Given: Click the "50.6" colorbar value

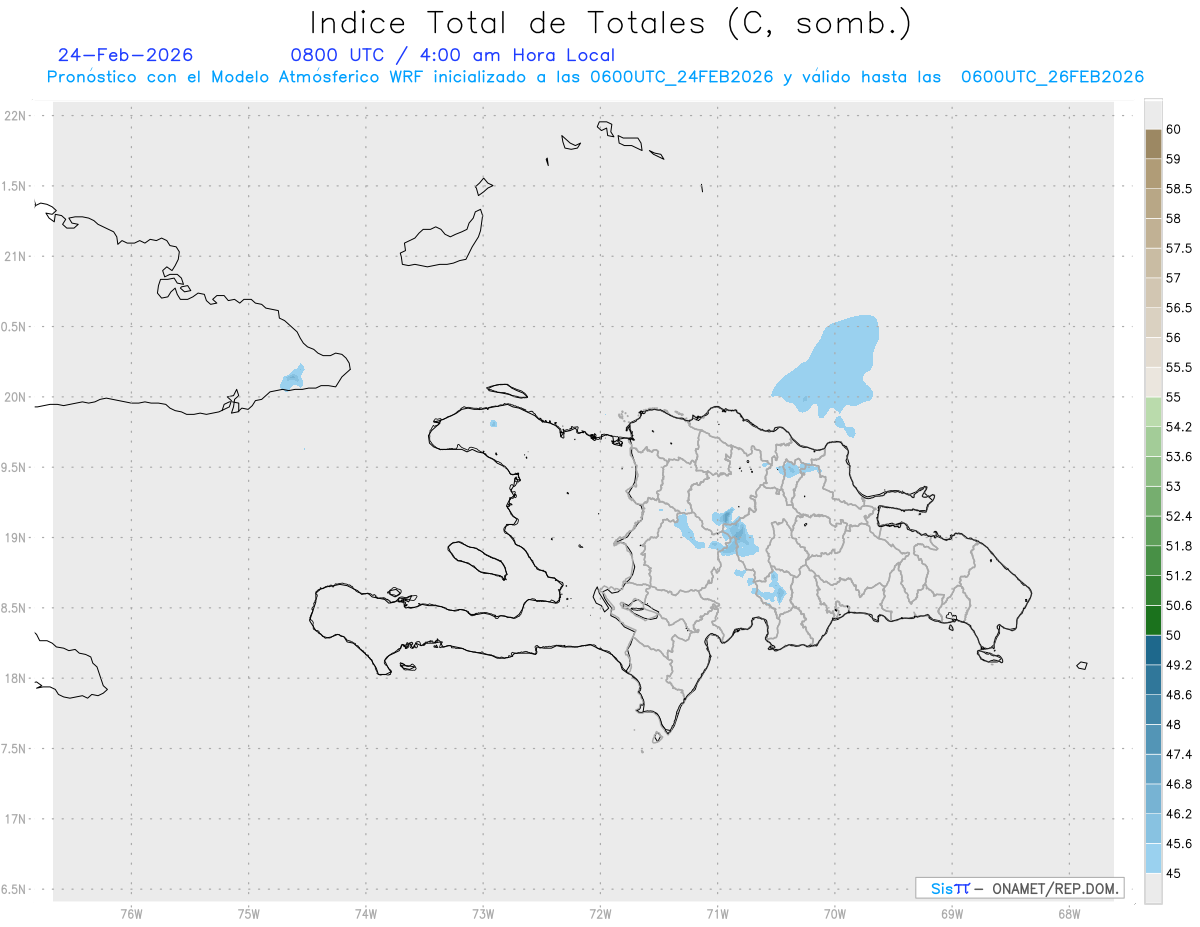Looking at the screenshot, I should point(1179,605).
